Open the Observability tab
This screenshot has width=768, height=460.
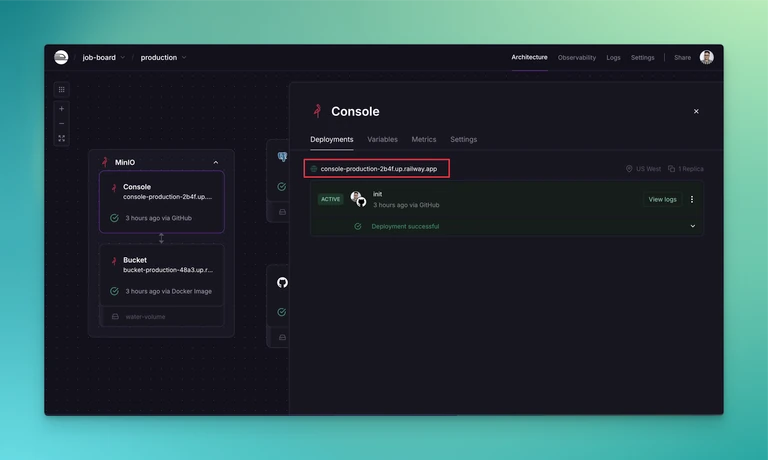(576, 58)
